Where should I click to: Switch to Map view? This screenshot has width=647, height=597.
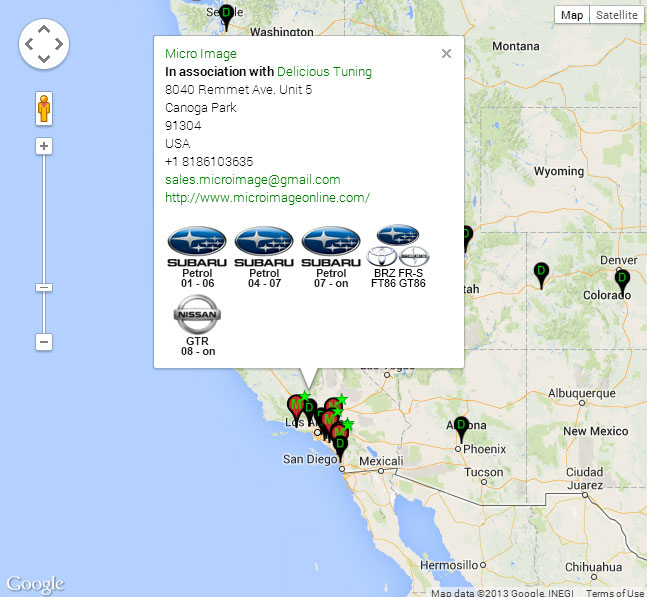click(572, 15)
